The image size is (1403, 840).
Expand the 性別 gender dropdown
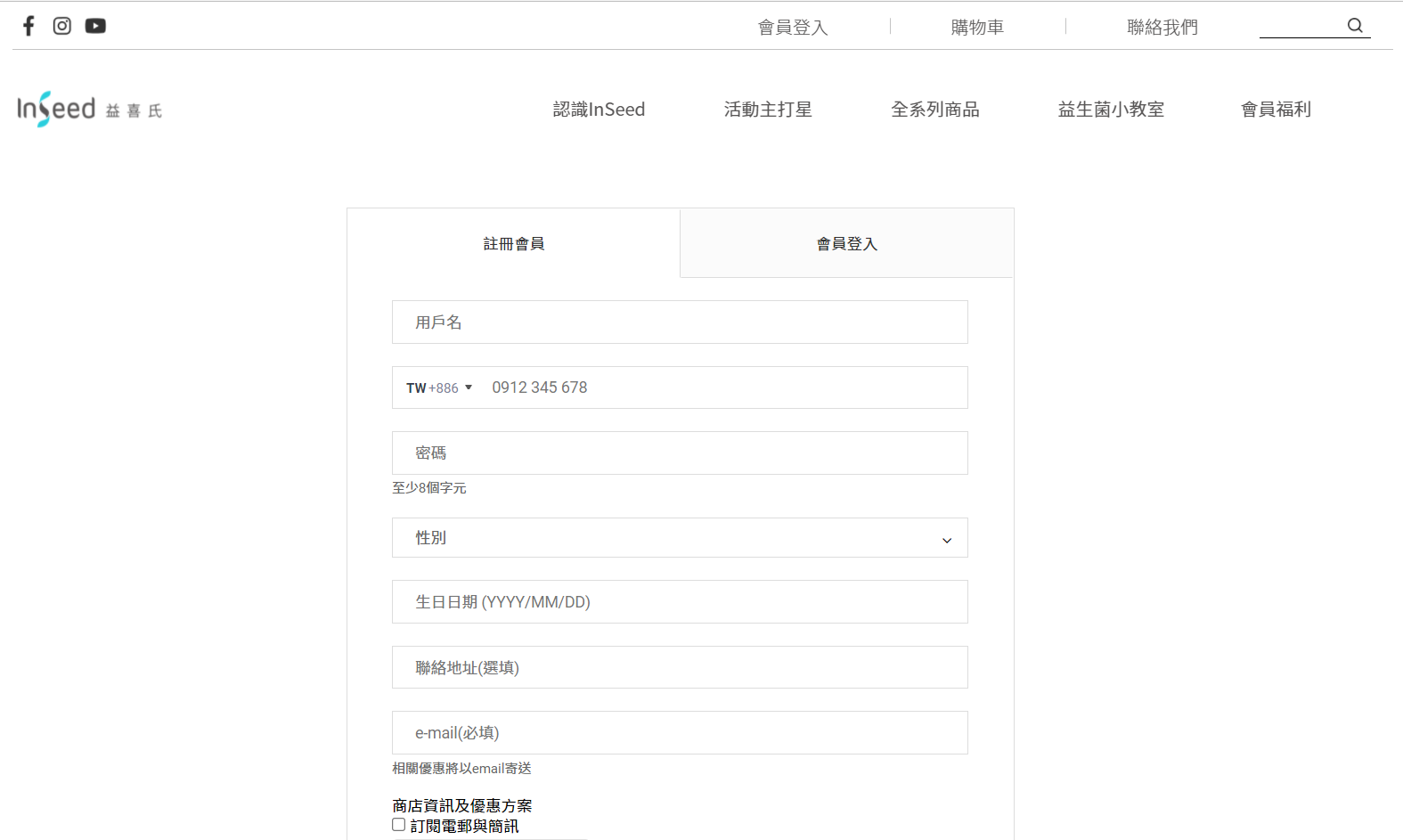680,538
